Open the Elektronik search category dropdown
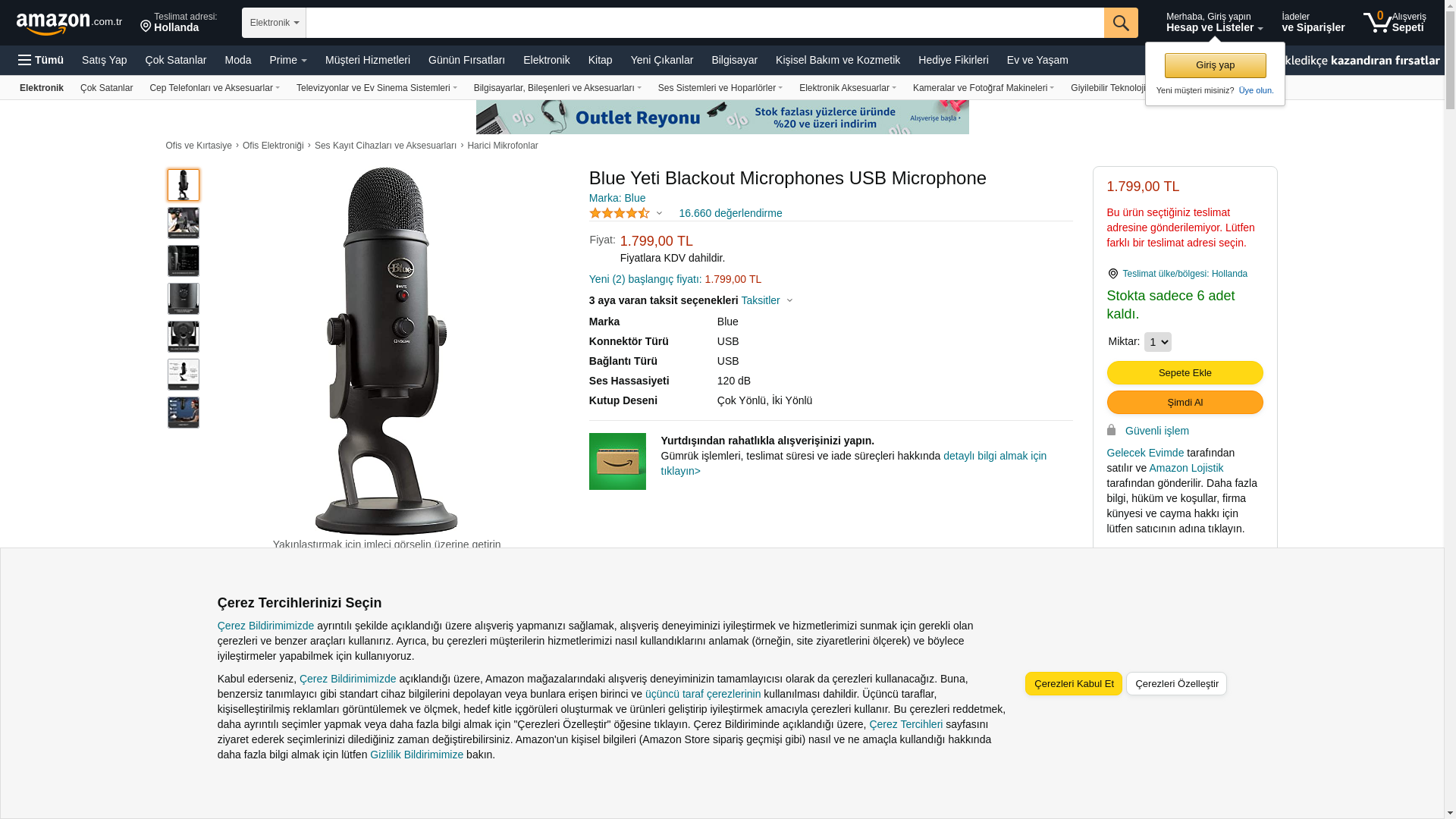 pyautogui.click(x=274, y=23)
